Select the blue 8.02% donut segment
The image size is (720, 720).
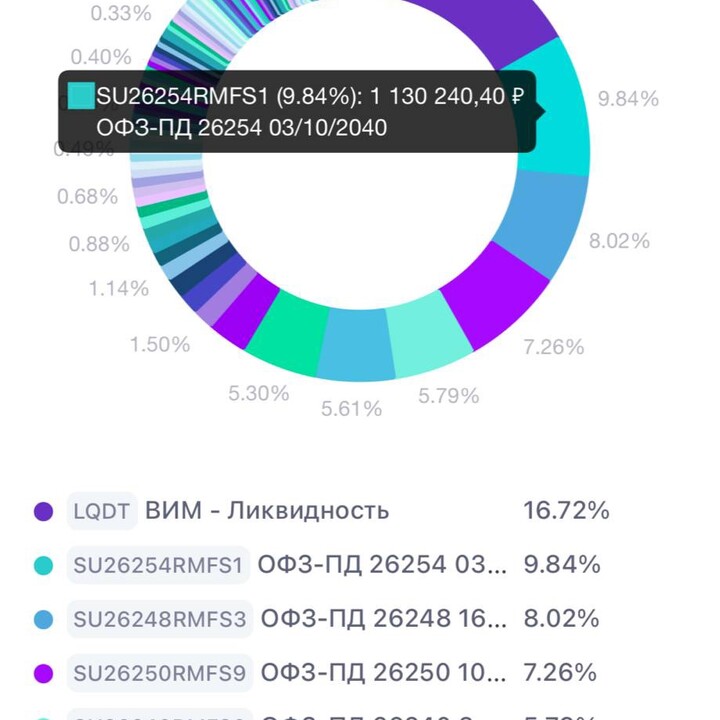tap(541, 225)
